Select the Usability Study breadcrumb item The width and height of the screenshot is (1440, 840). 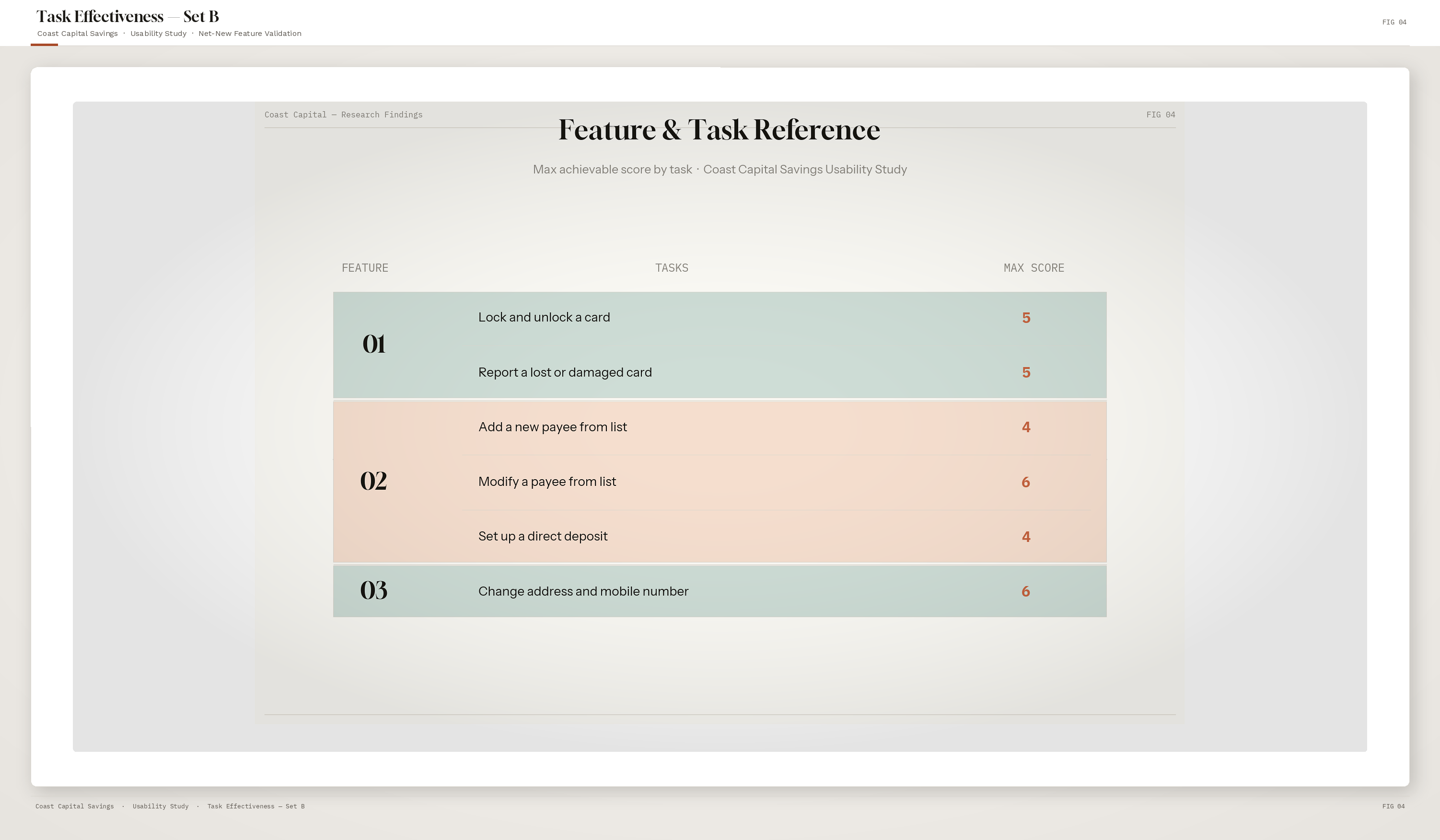coord(158,33)
